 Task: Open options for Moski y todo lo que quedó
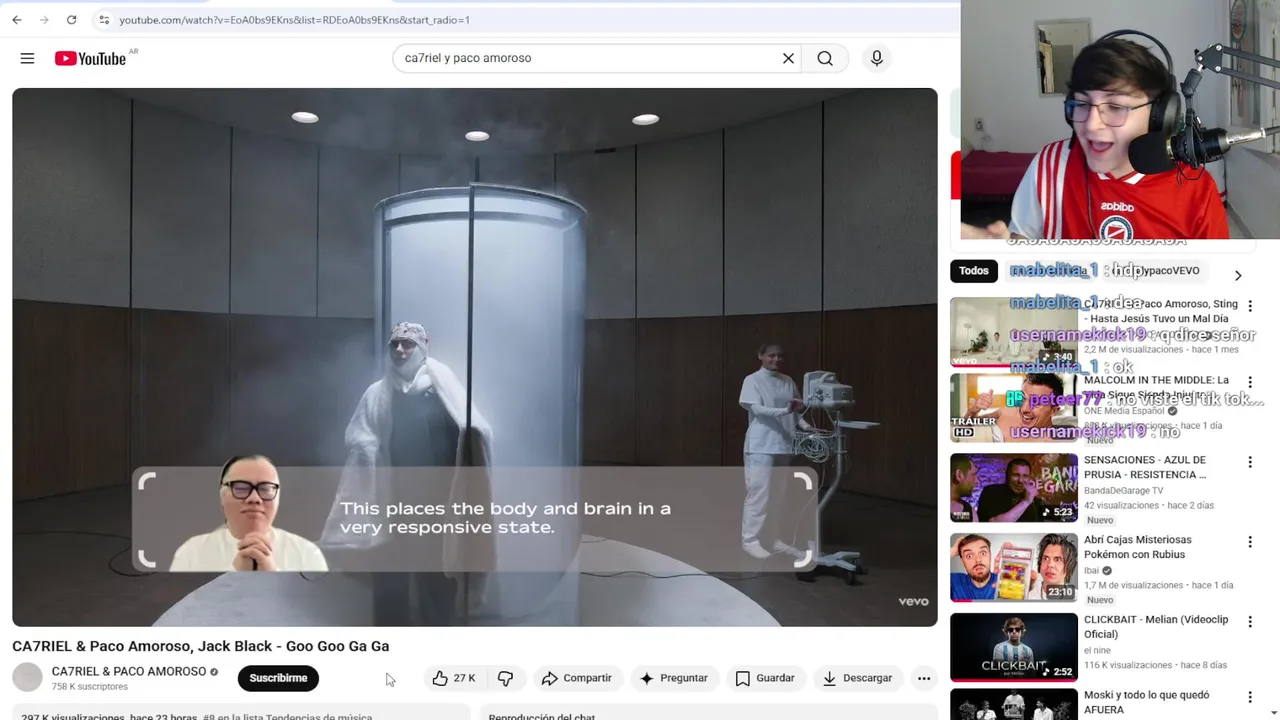pyautogui.click(x=1249, y=697)
